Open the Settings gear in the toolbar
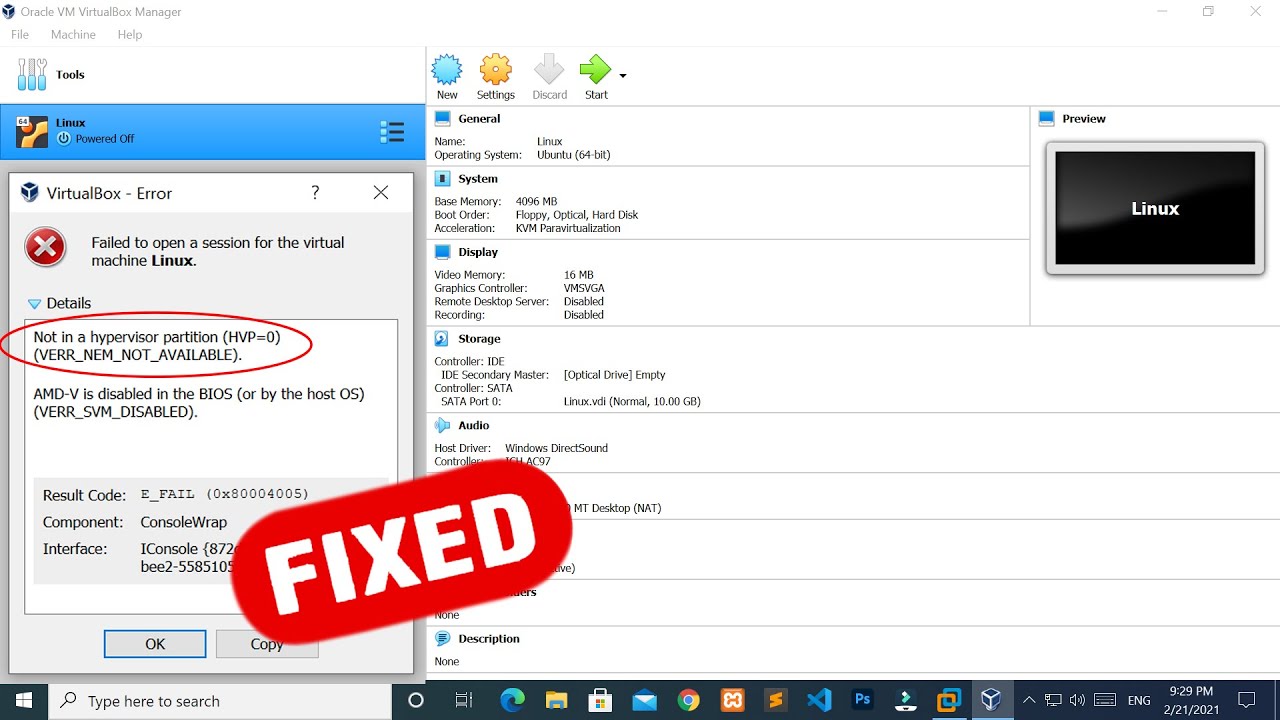This screenshot has width=1280, height=720. coord(496,70)
